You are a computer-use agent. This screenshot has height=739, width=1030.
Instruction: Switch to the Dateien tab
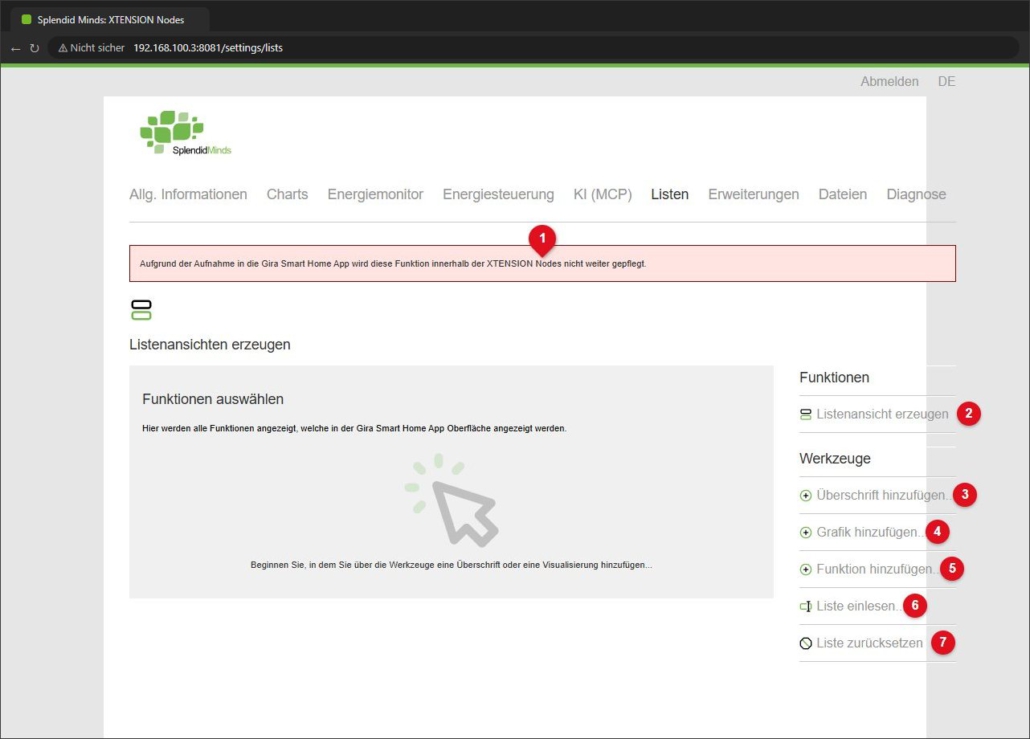tap(842, 194)
